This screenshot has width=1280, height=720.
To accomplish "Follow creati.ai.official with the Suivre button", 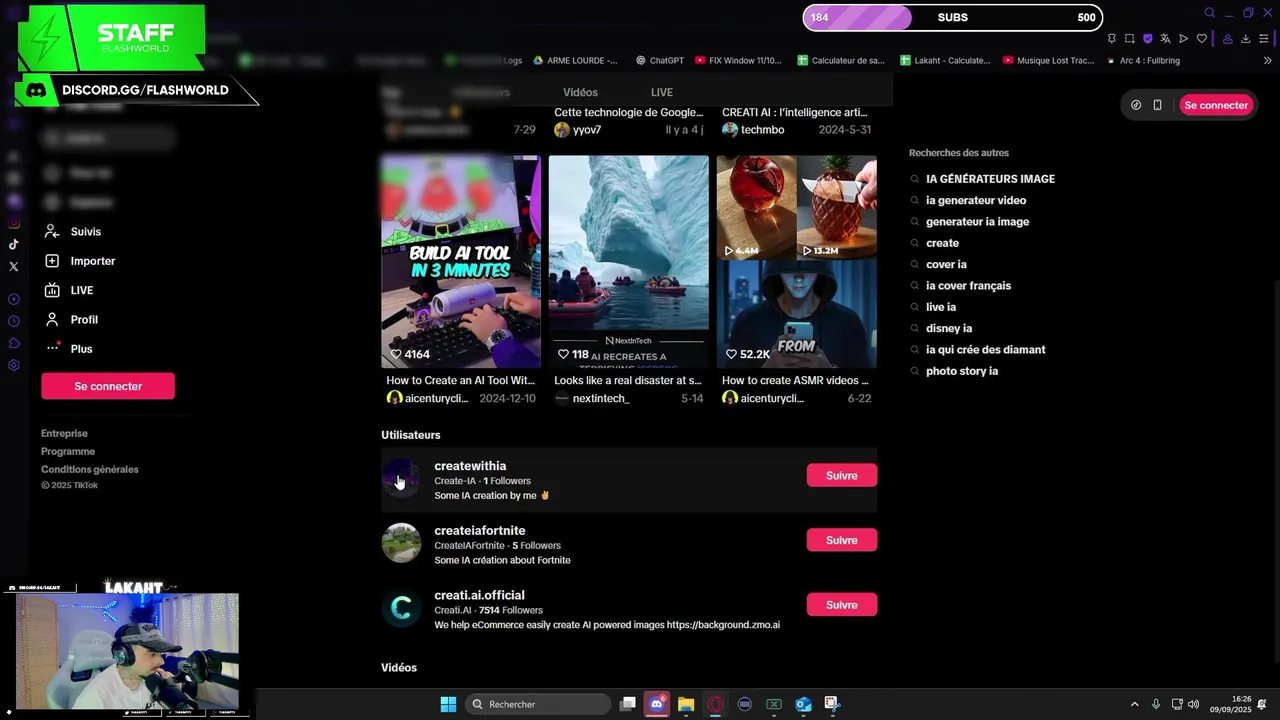I will [x=842, y=605].
